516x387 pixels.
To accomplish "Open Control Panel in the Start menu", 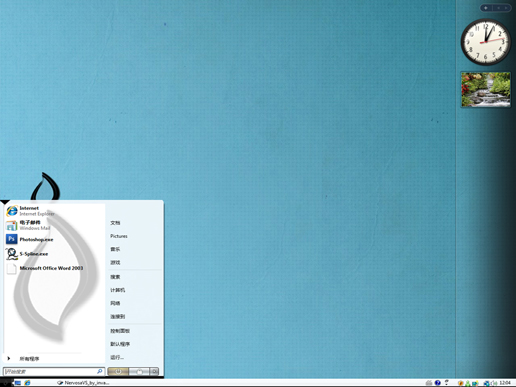I will coord(120,331).
